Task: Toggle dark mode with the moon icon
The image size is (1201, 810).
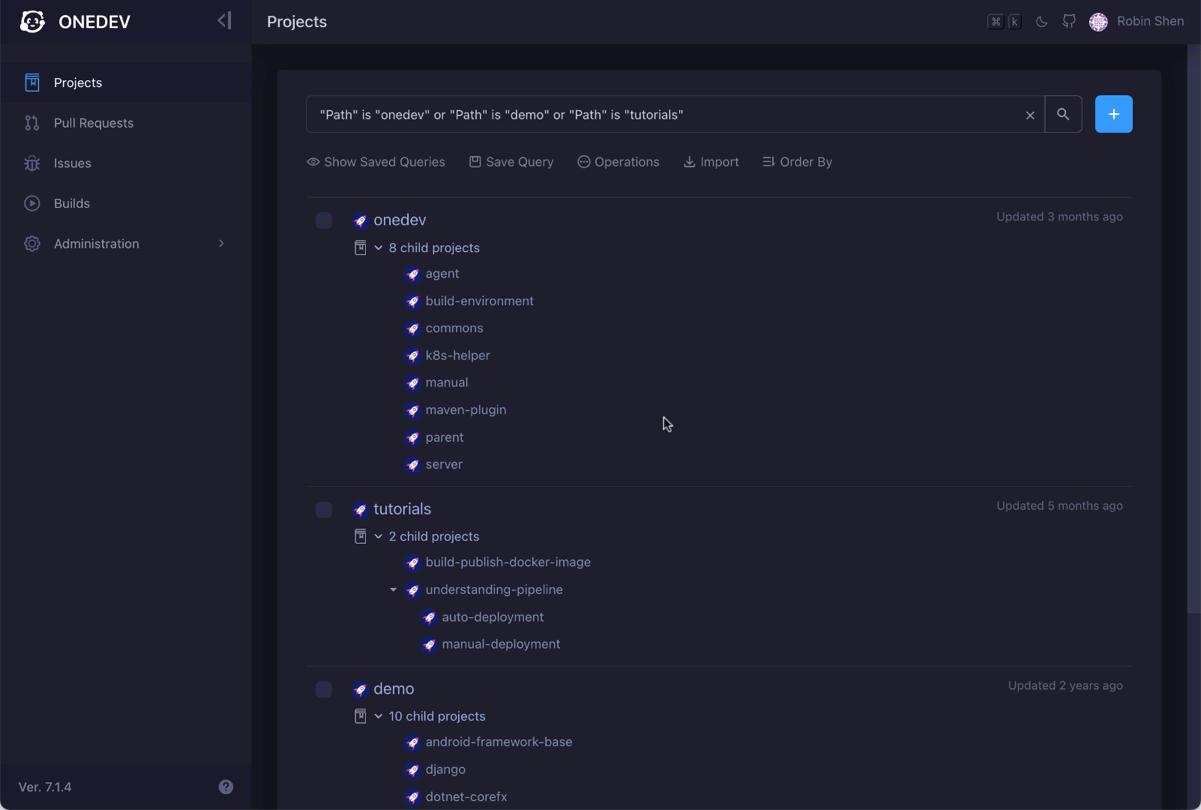Action: 1041,21
